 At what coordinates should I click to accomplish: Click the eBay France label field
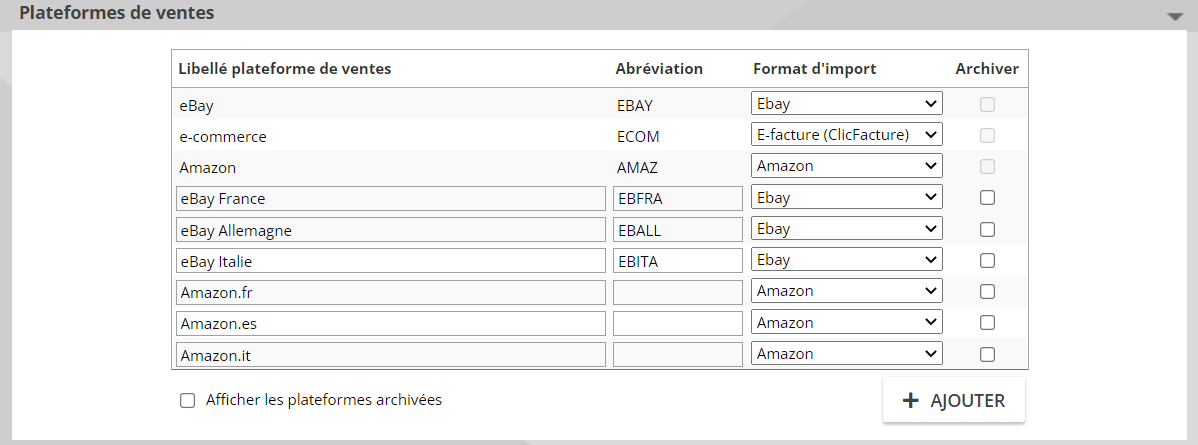[x=390, y=199]
